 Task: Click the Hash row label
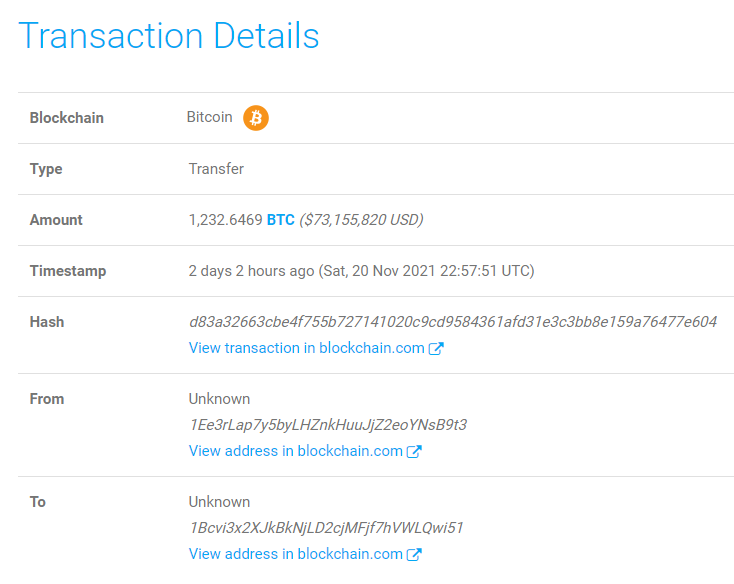tap(47, 322)
